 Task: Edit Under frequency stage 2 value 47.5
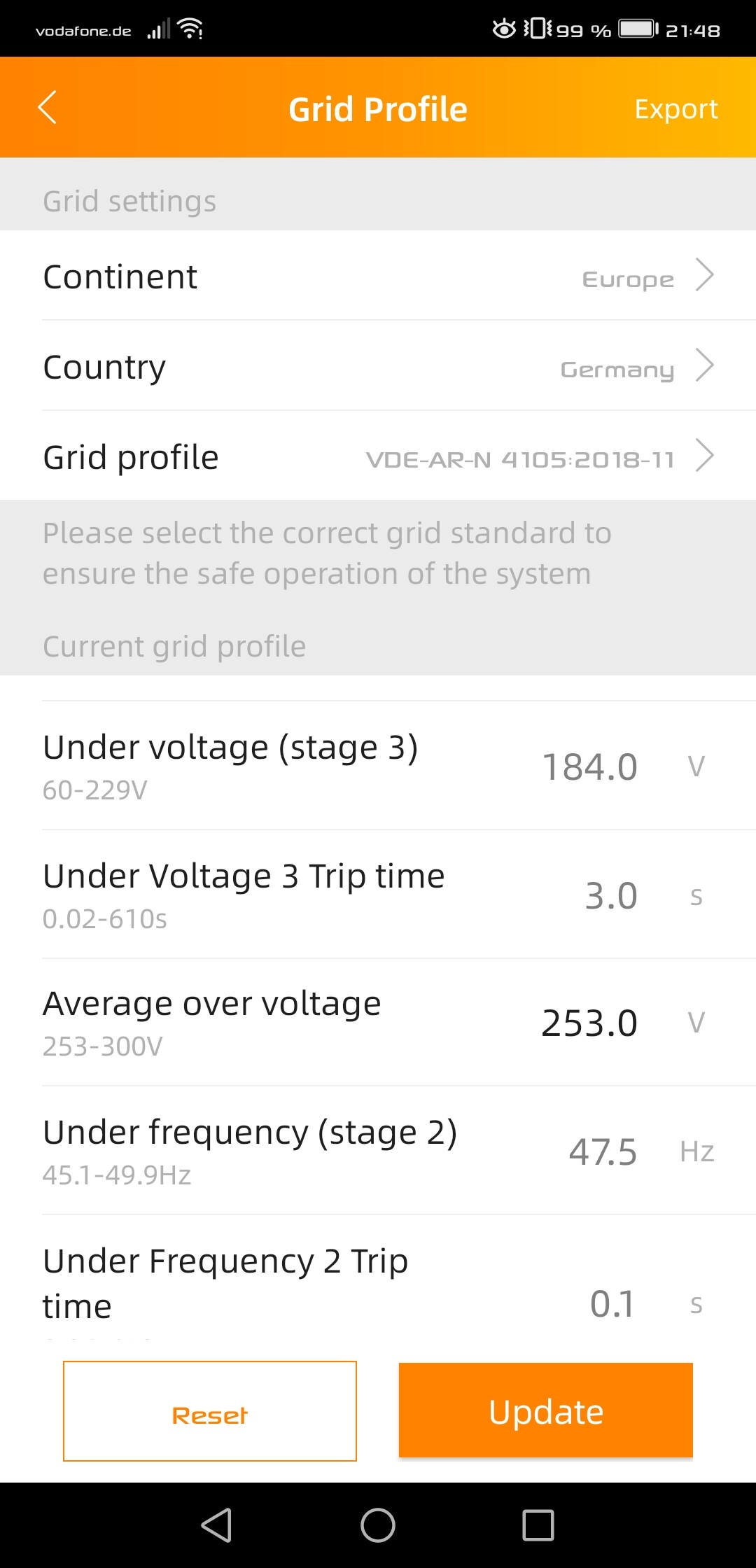[x=603, y=1151]
